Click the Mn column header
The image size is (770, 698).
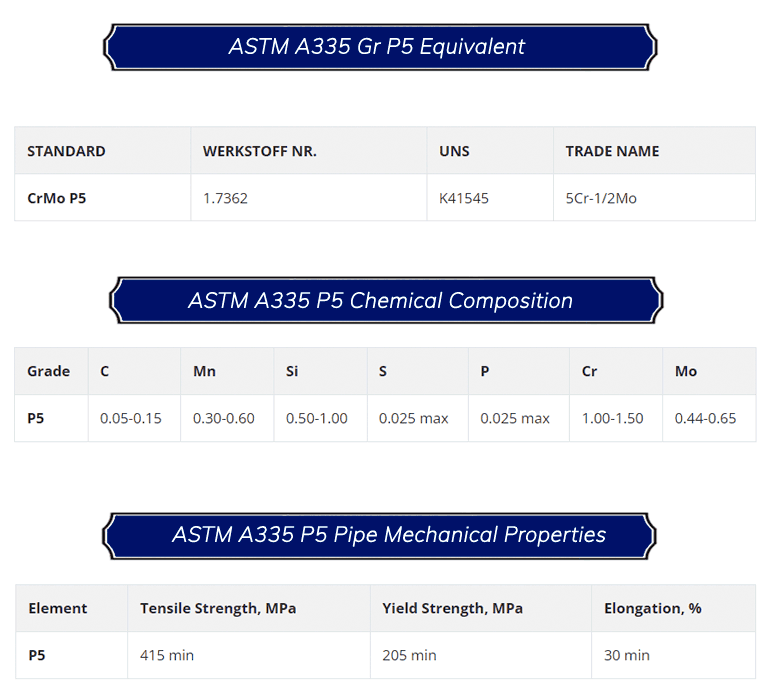click(204, 371)
